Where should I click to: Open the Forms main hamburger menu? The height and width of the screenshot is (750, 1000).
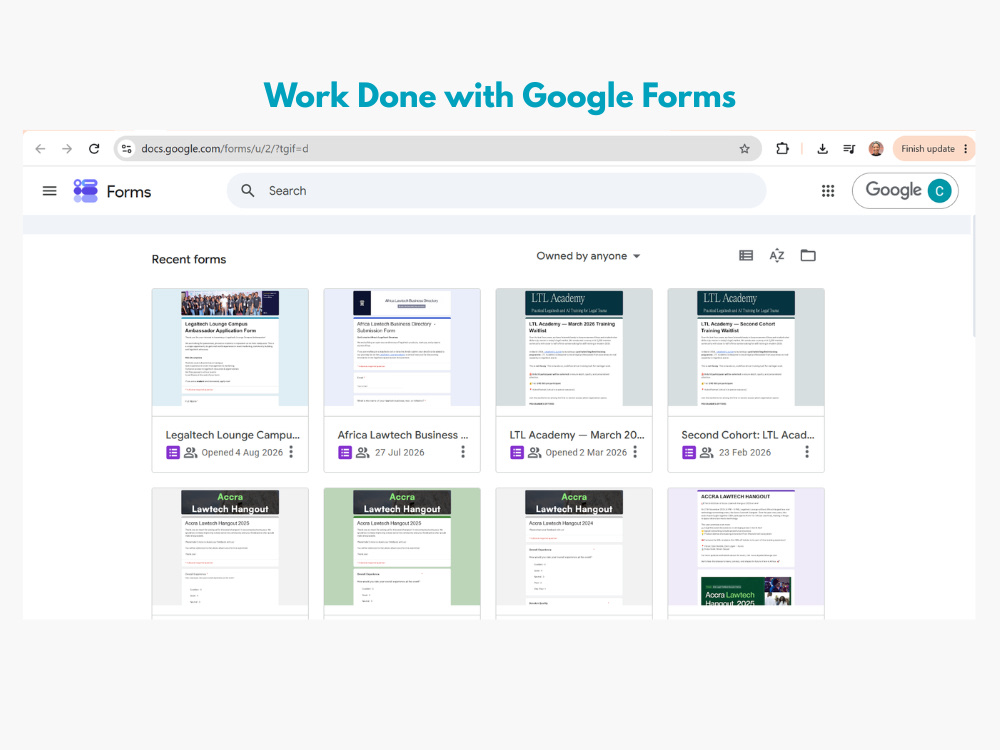coord(50,191)
